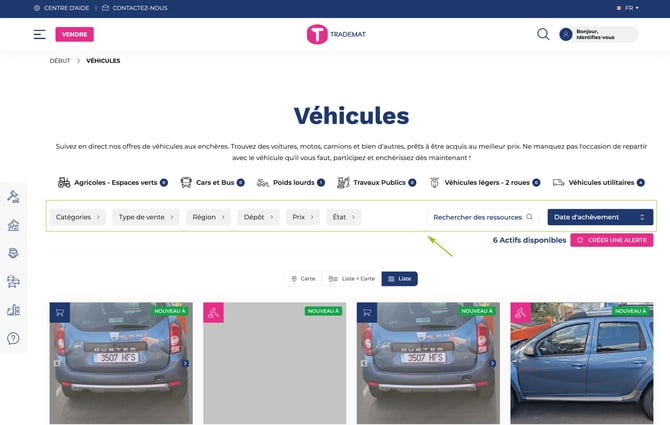Viewport: 670px width, 425px height.
Task: Select Agricoles - Espaces verts category
Action: (x=112, y=183)
